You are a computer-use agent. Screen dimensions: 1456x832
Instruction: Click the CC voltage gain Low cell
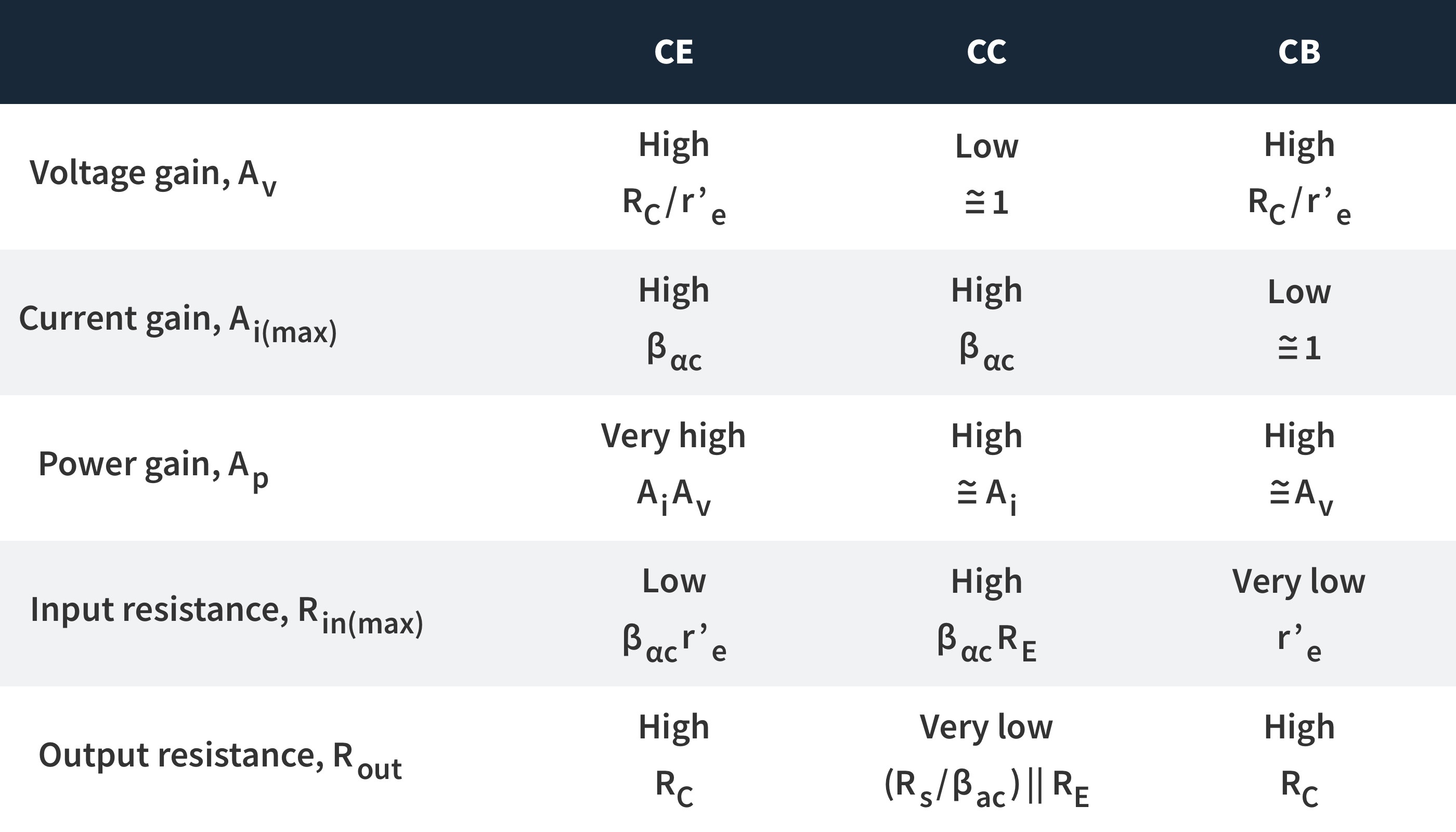[986, 146]
